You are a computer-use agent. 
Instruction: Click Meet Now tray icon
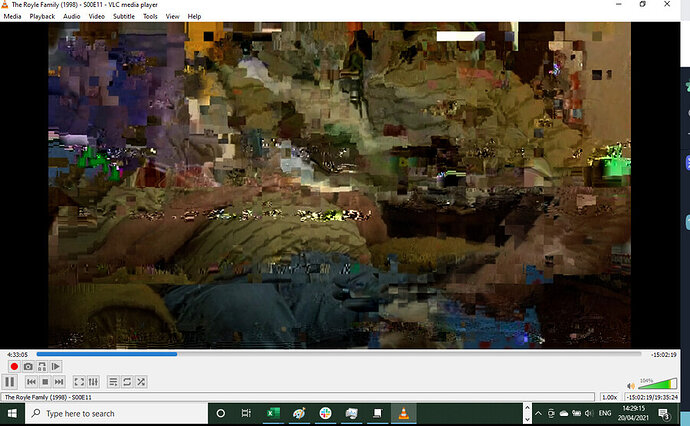tap(551, 413)
